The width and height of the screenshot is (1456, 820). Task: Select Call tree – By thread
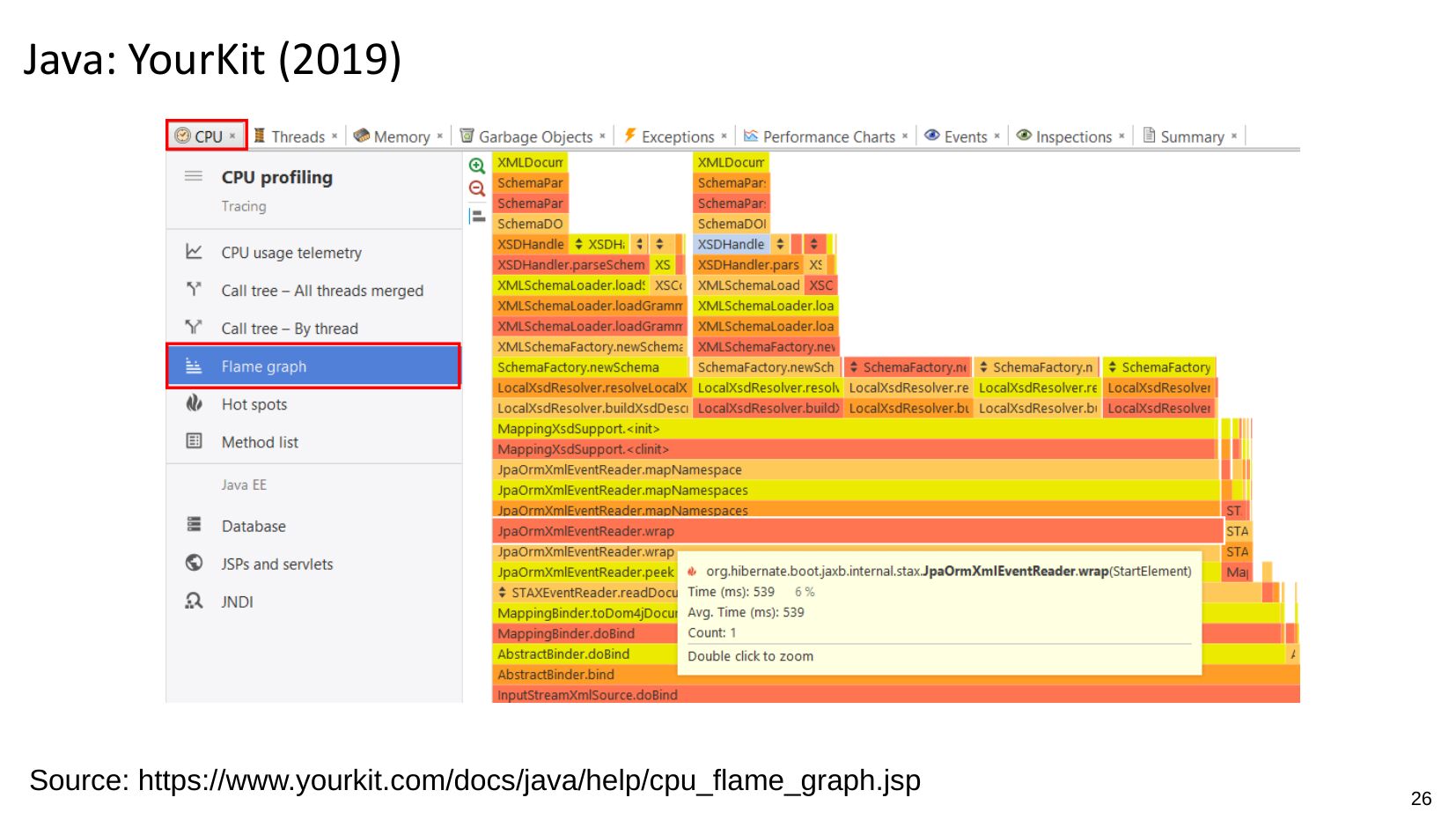[289, 329]
